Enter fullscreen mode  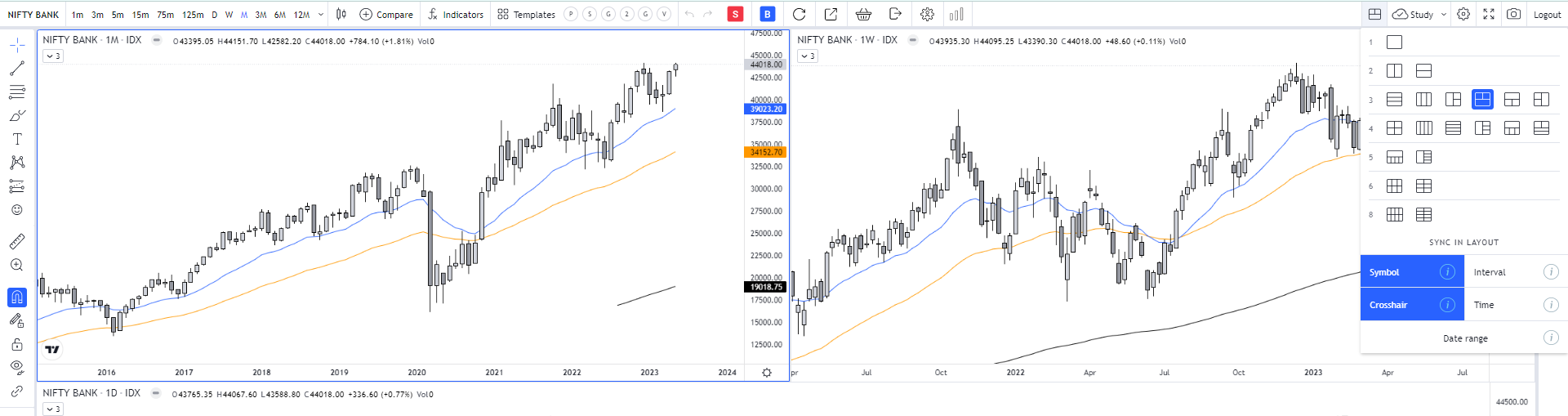click(x=1489, y=14)
